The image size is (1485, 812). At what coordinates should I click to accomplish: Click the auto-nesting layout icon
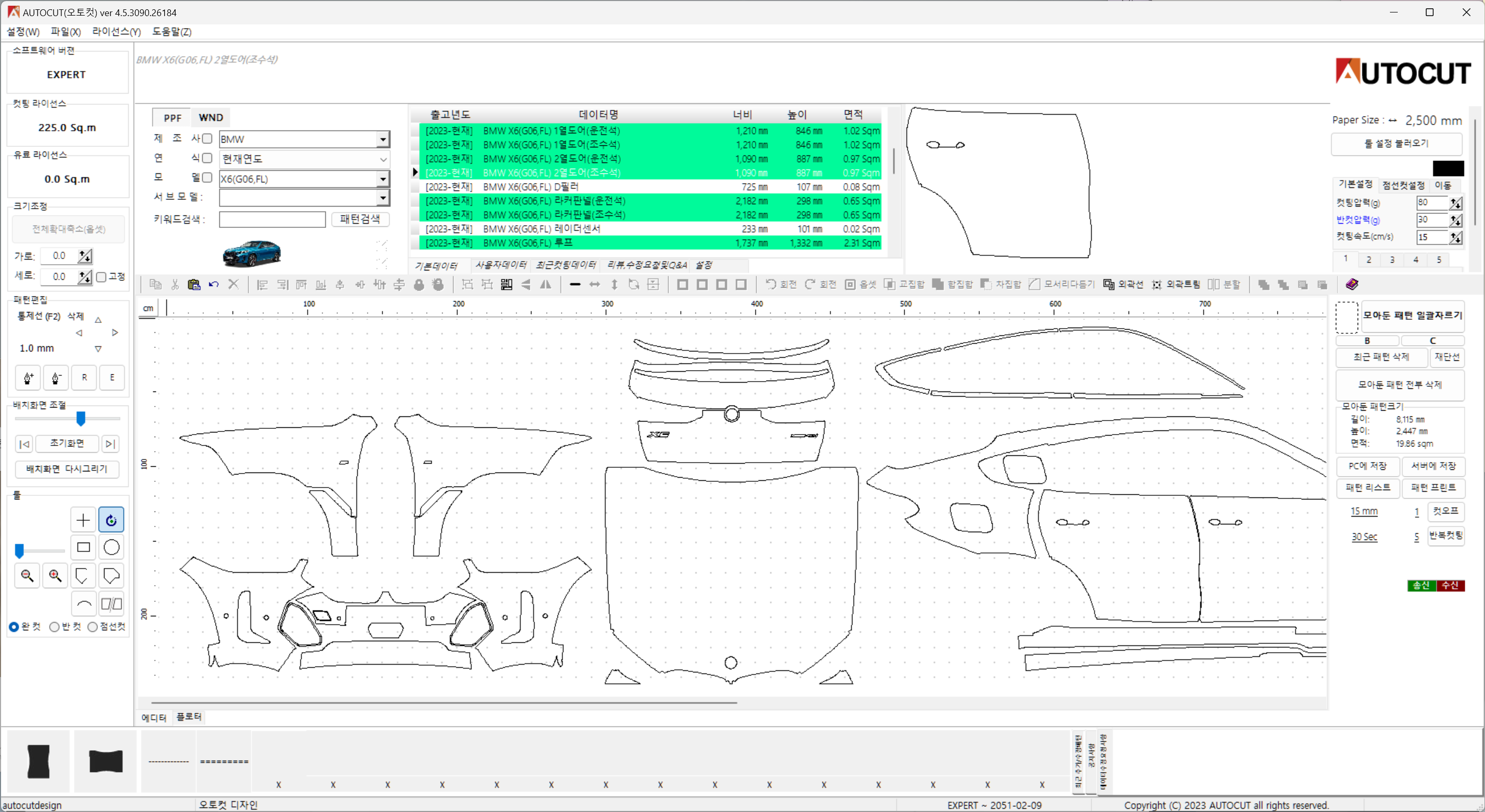point(507,284)
